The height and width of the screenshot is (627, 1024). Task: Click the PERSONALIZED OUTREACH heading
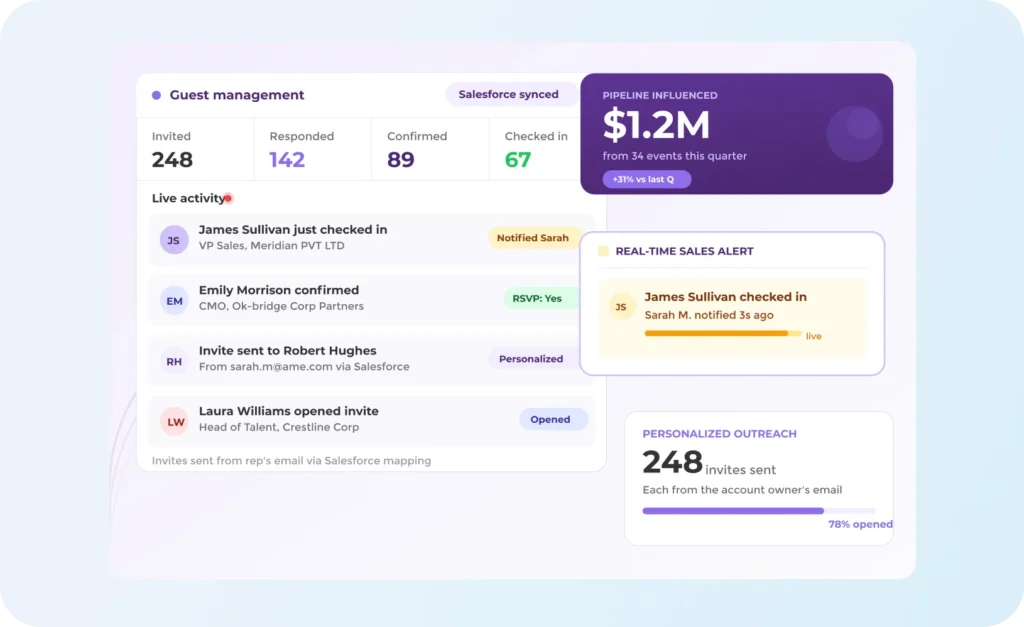point(719,434)
